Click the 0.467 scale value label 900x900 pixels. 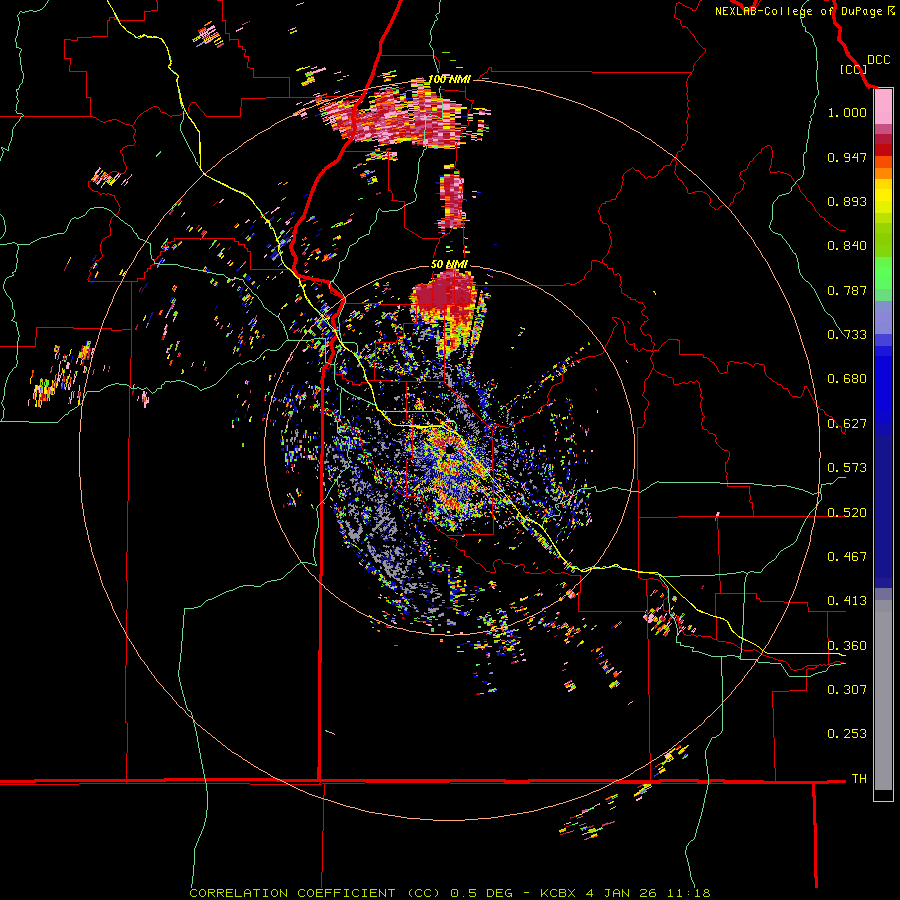tap(847, 557)
